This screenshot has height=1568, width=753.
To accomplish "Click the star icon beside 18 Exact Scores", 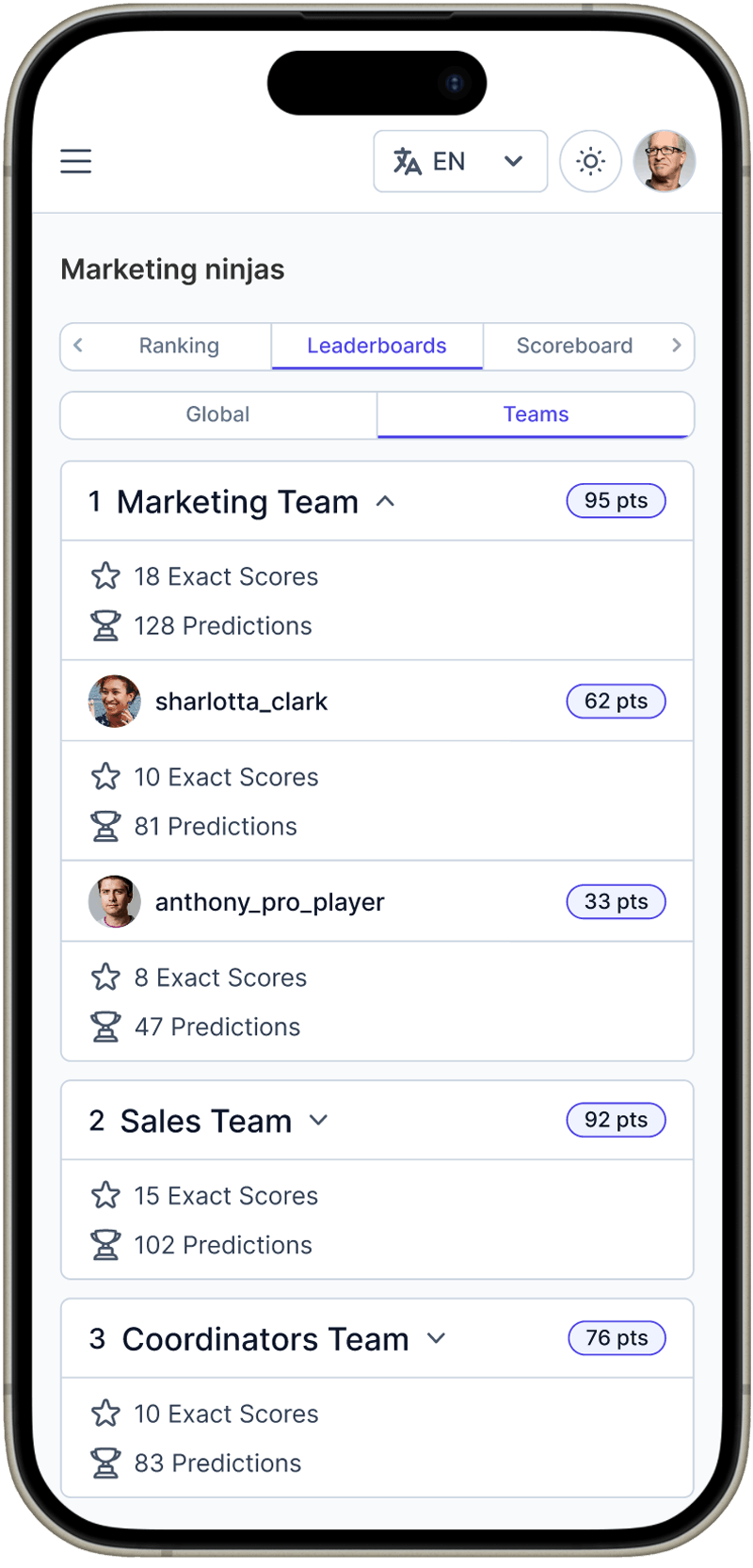I will point(106,575).
